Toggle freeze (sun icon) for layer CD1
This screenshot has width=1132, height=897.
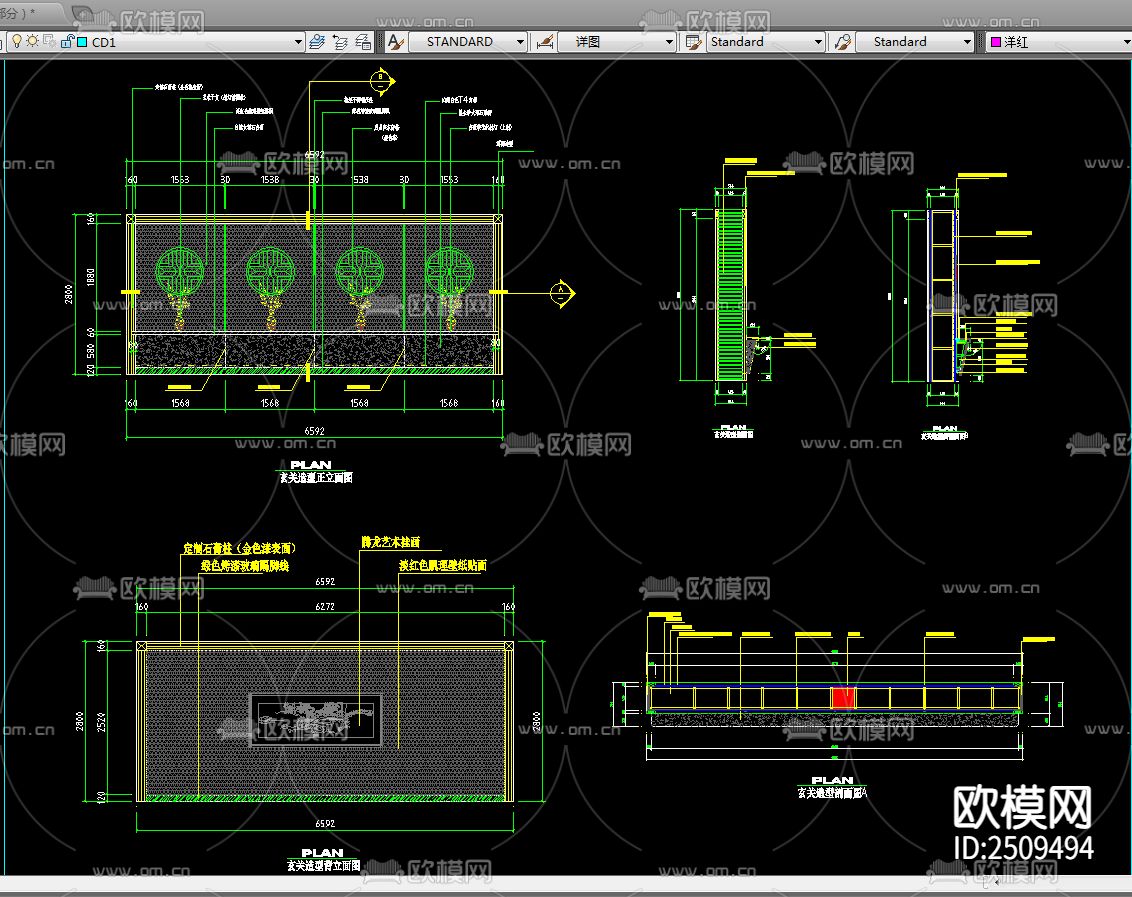coord(32,41)
